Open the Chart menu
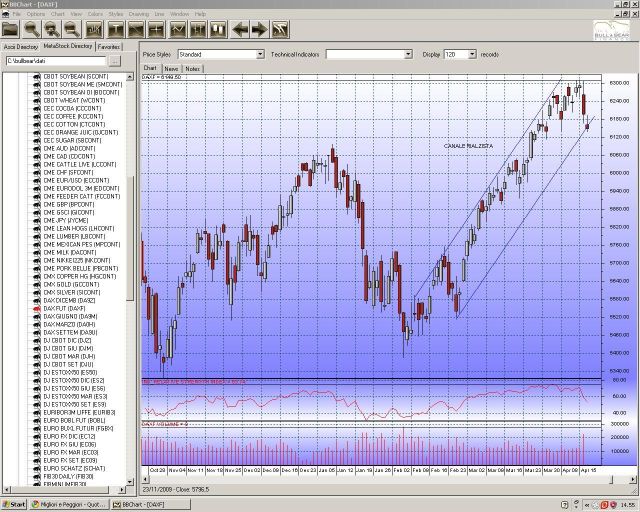 (58, 14)
